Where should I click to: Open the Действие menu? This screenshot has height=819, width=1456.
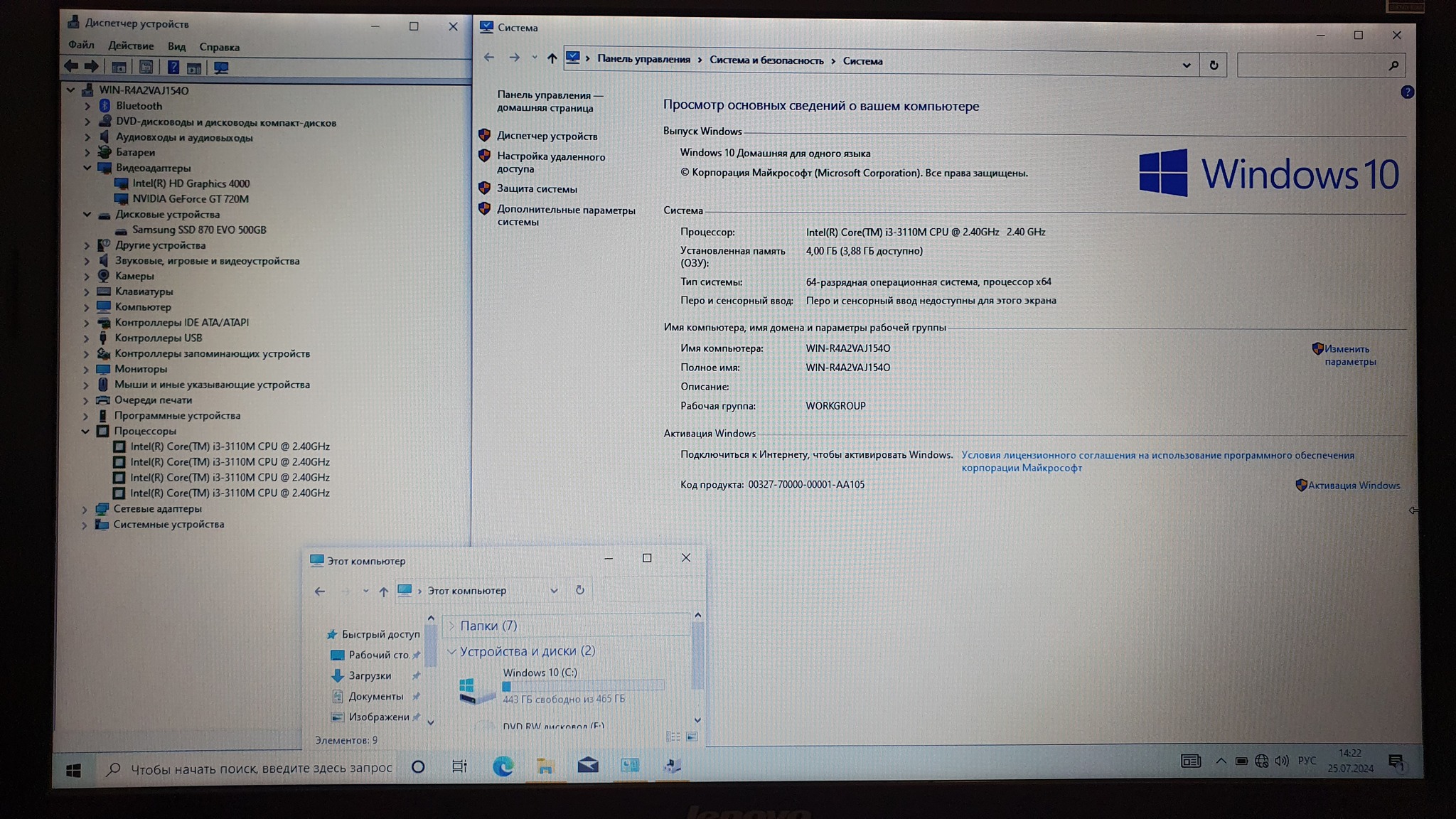coord(131,46)
